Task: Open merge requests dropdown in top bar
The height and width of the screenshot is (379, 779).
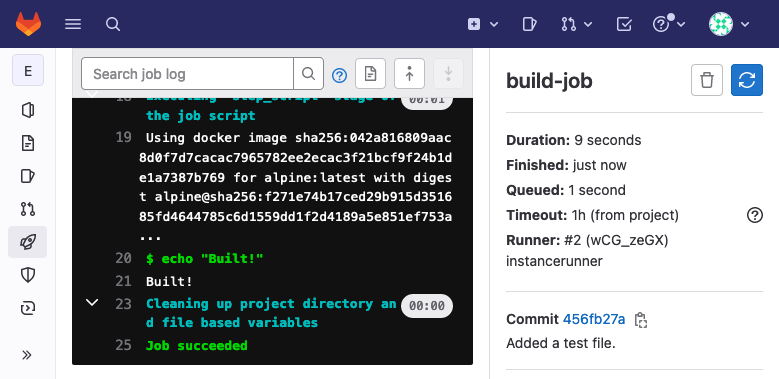Action: point(576,24)
